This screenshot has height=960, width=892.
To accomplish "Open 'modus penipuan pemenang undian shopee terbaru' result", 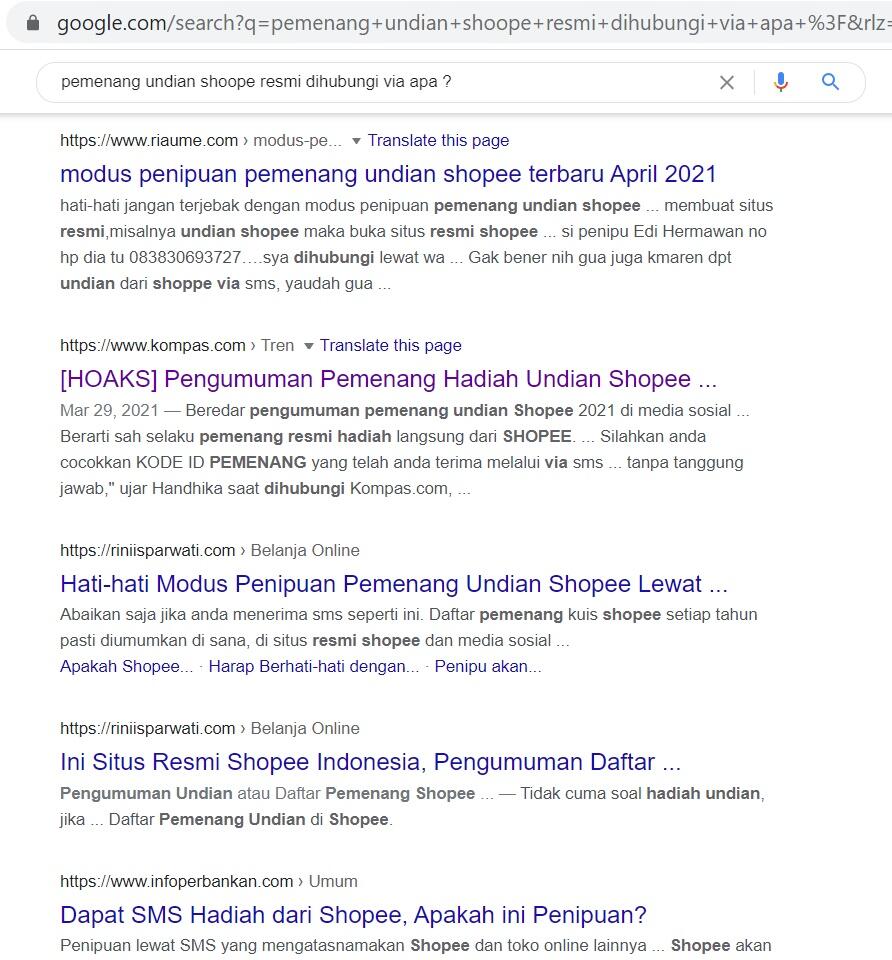I will pyautogui.click(x=388, y=174).
